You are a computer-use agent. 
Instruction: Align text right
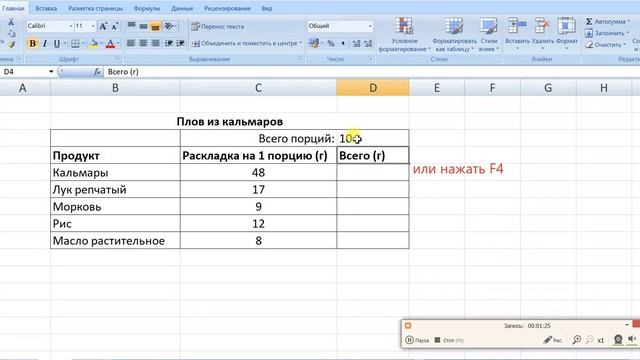click(155, 43)
